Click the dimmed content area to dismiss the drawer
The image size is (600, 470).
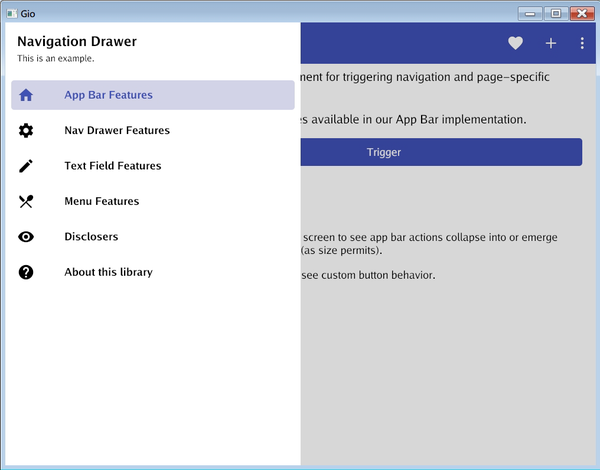(x=450, y=370)
